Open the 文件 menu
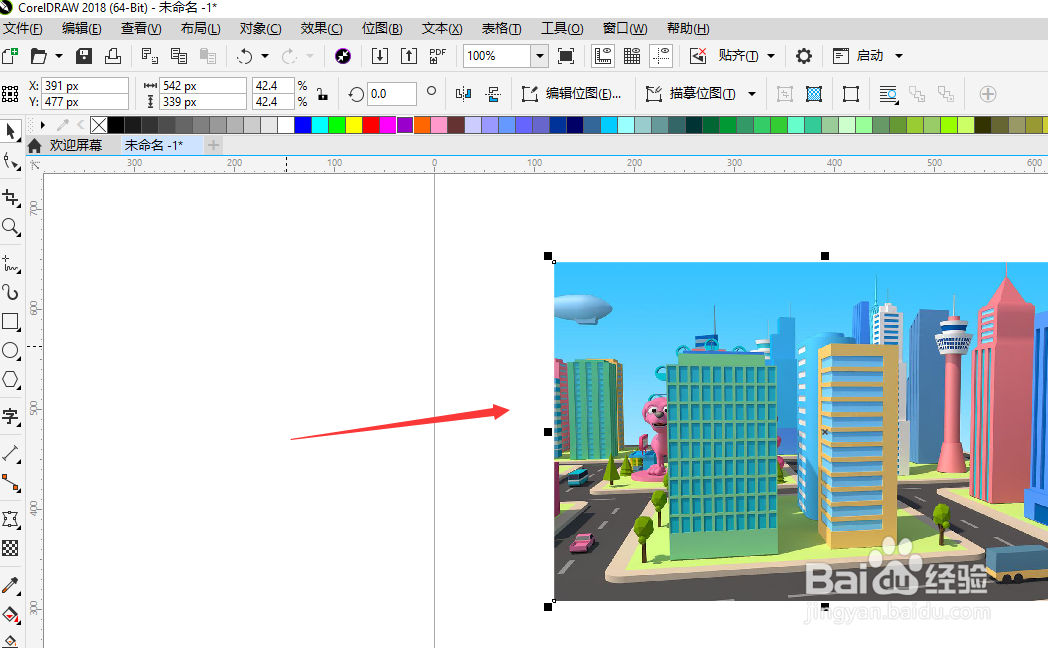This screenshot has height=648, width=1048. coord(22,29)
